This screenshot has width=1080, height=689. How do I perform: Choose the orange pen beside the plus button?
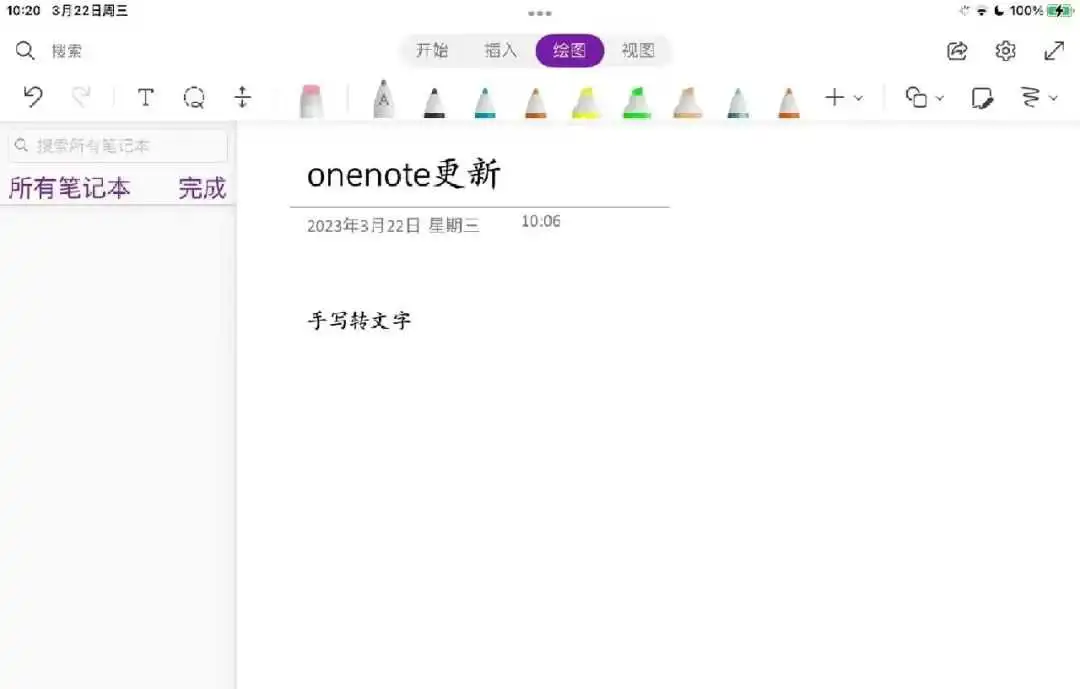click(x=789, y=102)
